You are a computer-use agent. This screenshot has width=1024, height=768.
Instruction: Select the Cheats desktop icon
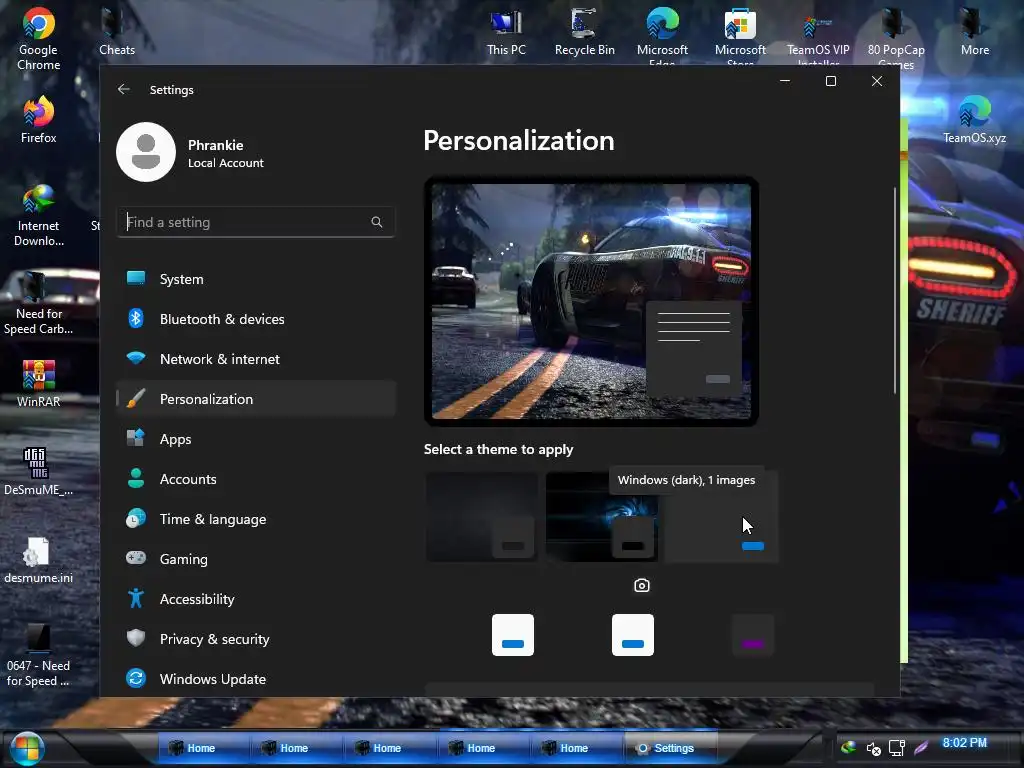coord(117,32)
